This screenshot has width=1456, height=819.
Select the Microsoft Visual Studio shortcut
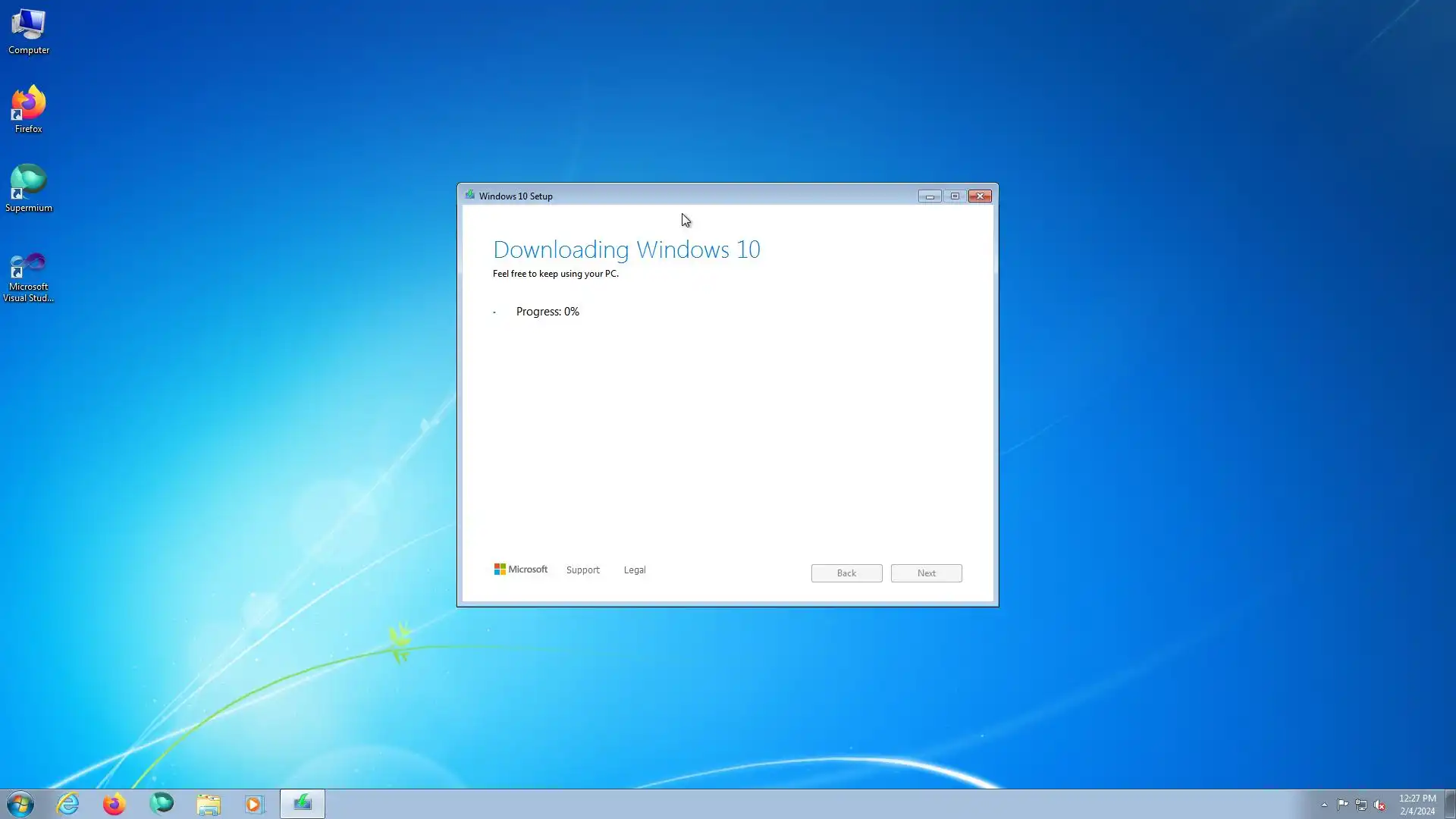pyautogui.click(x=29, y=276)
